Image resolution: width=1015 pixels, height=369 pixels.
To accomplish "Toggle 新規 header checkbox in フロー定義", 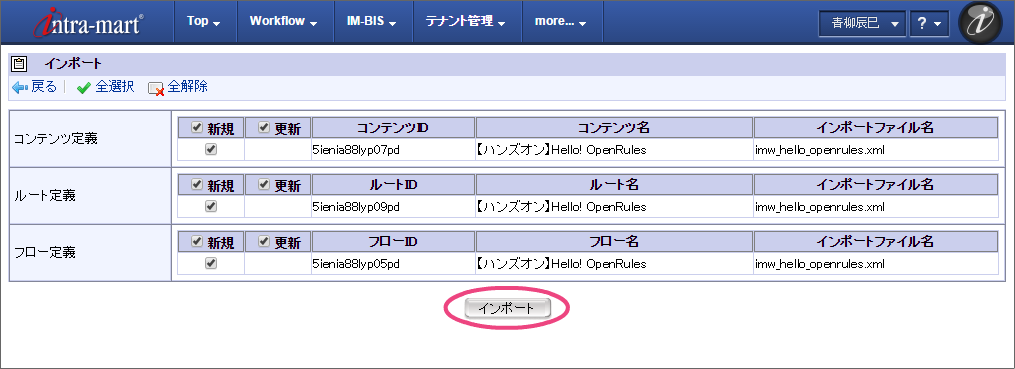I will click(197, 241).
